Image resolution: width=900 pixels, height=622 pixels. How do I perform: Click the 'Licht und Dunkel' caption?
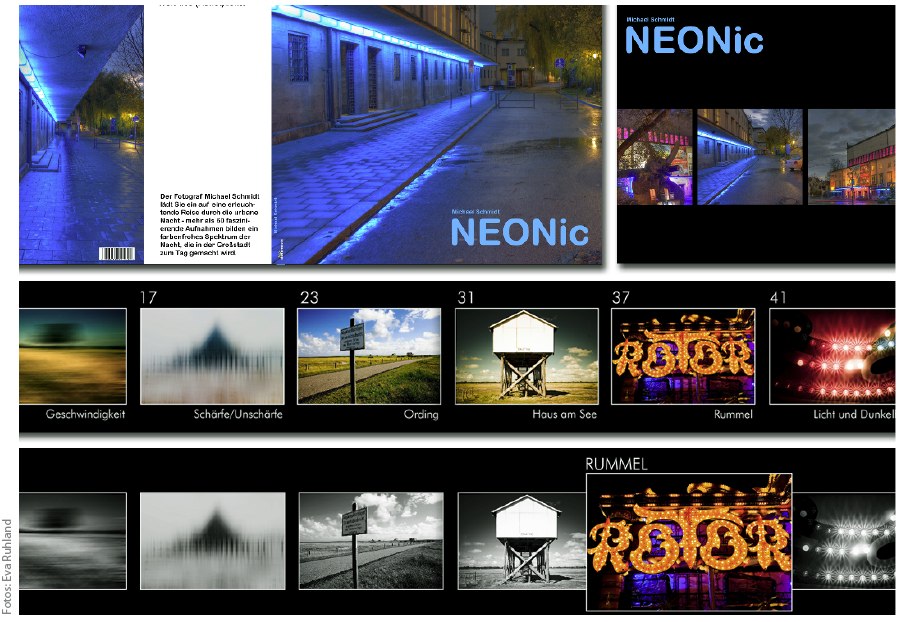point(854,414)
